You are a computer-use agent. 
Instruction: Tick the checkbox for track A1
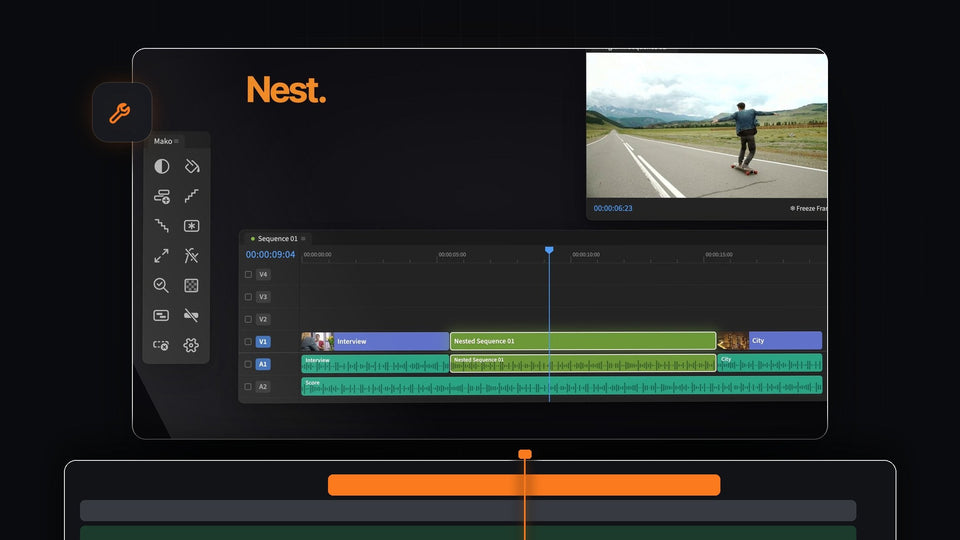click(248, 364)
